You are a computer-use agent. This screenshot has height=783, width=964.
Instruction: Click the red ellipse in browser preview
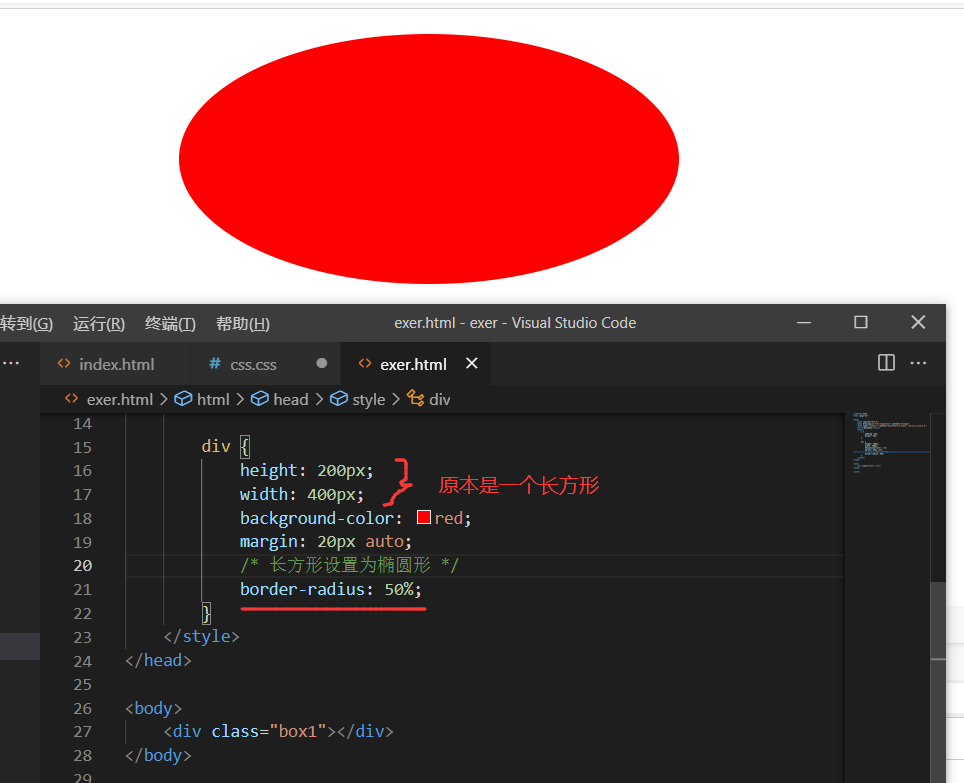(x=429, y=159)
